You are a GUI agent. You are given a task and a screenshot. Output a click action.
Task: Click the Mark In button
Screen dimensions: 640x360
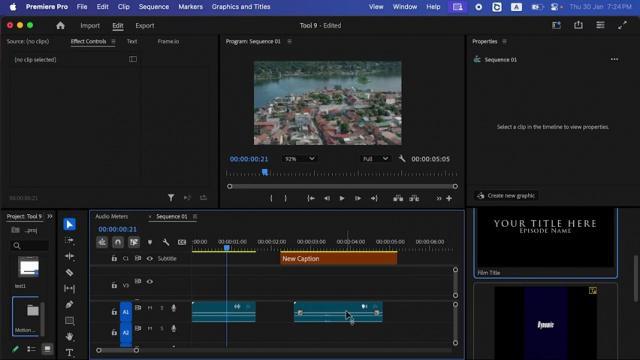pyautogui.click(x=271, y=198)
